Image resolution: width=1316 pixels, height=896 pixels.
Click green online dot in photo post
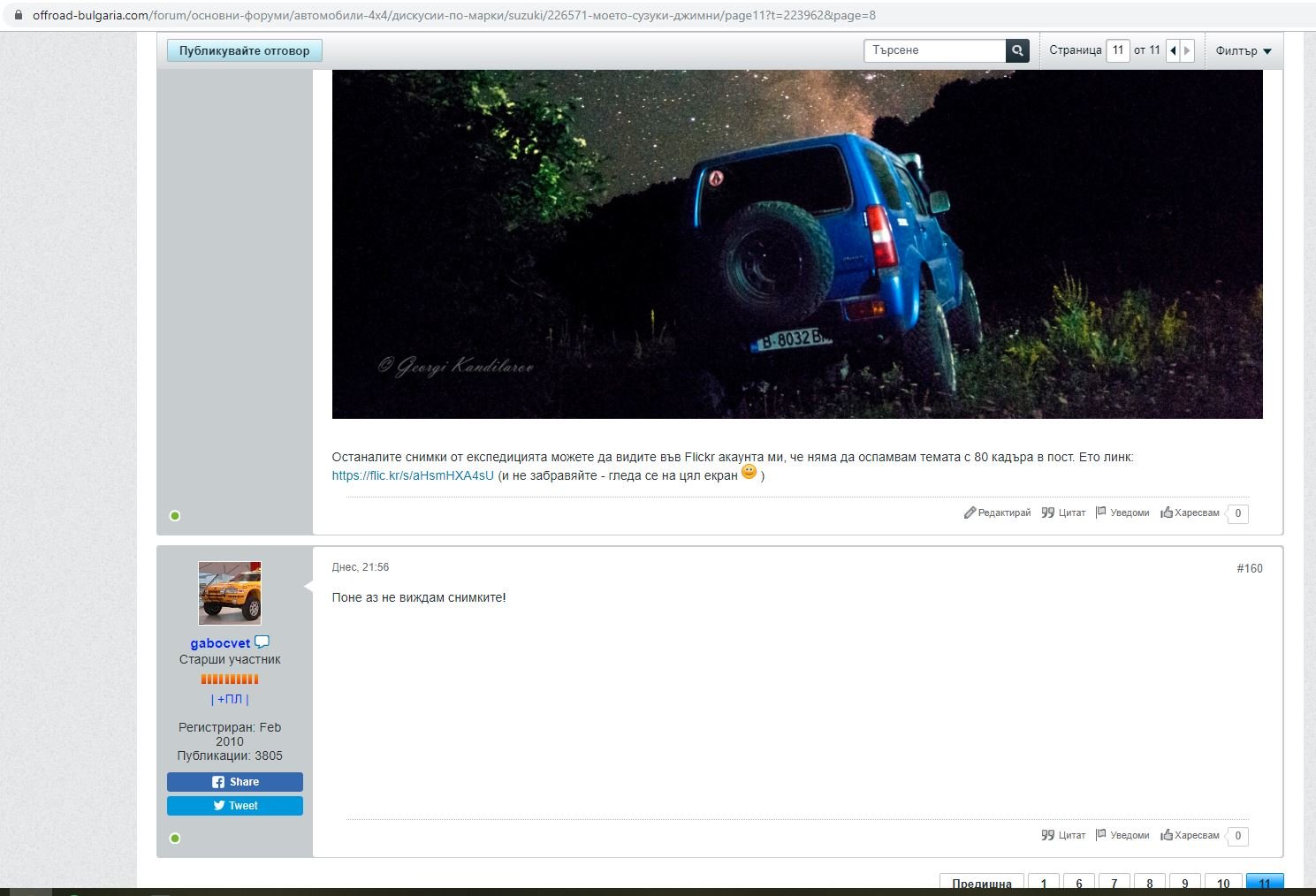coord(175,515)
